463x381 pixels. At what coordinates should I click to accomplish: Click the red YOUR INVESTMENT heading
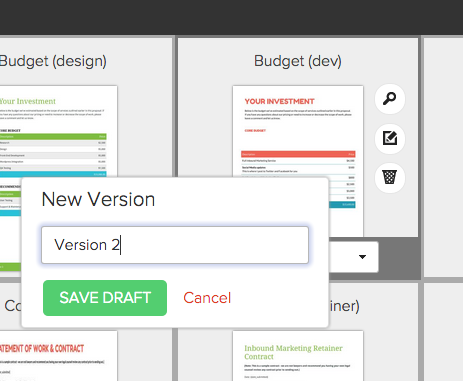click(279, 101)
